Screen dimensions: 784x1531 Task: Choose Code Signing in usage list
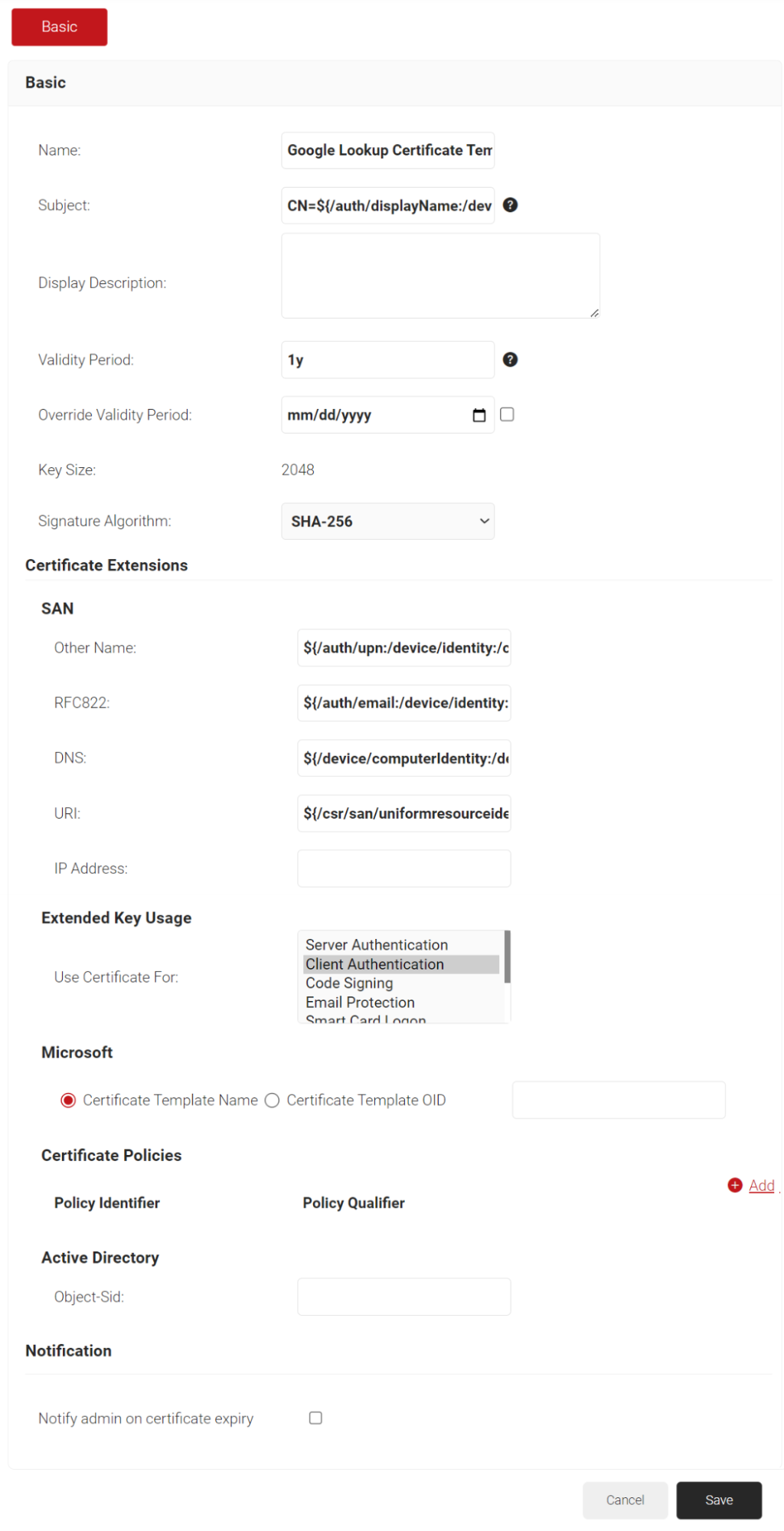click(349, 983)
